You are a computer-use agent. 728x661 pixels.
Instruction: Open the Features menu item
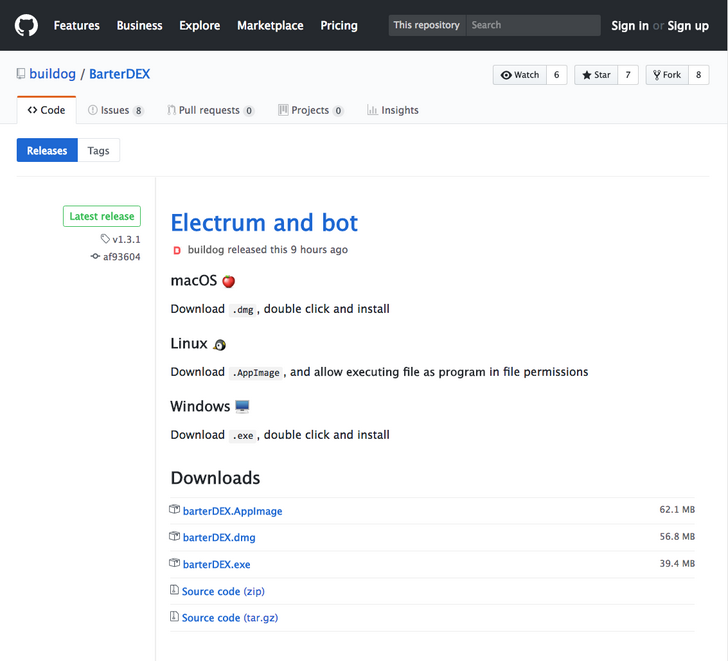[x=77, y=26]
